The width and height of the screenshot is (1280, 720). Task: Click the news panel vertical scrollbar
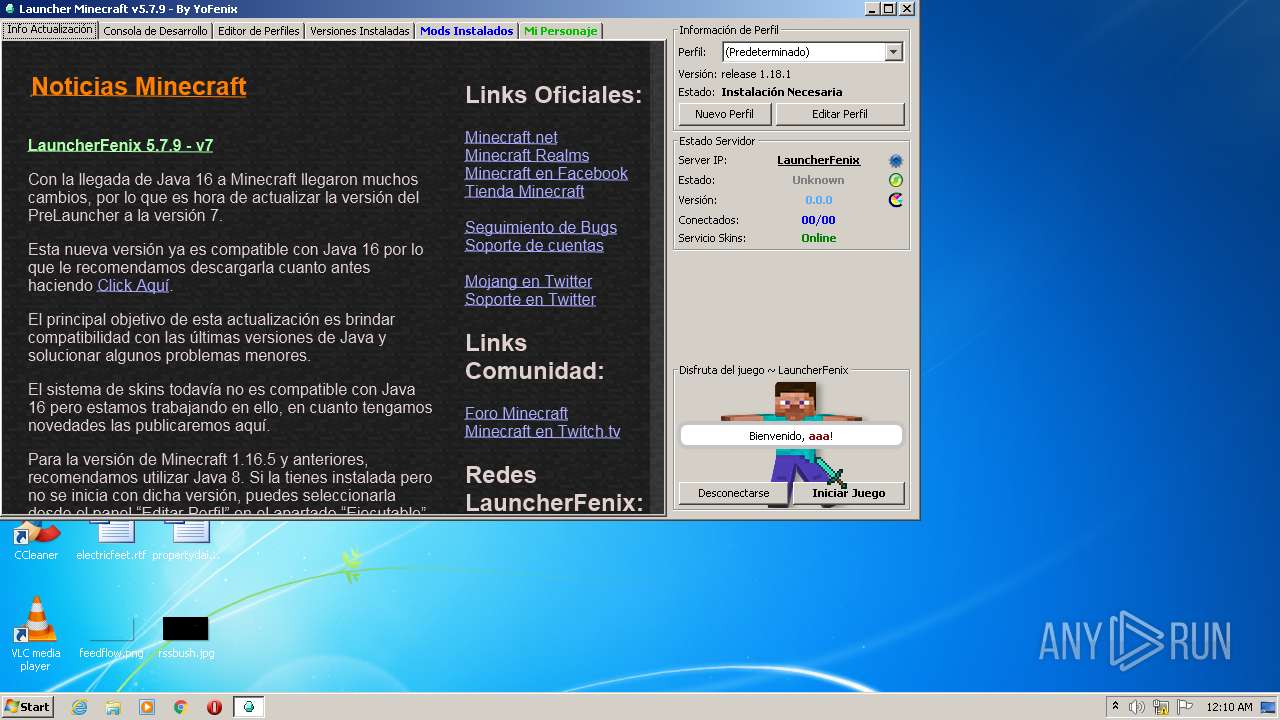(657, 278)
